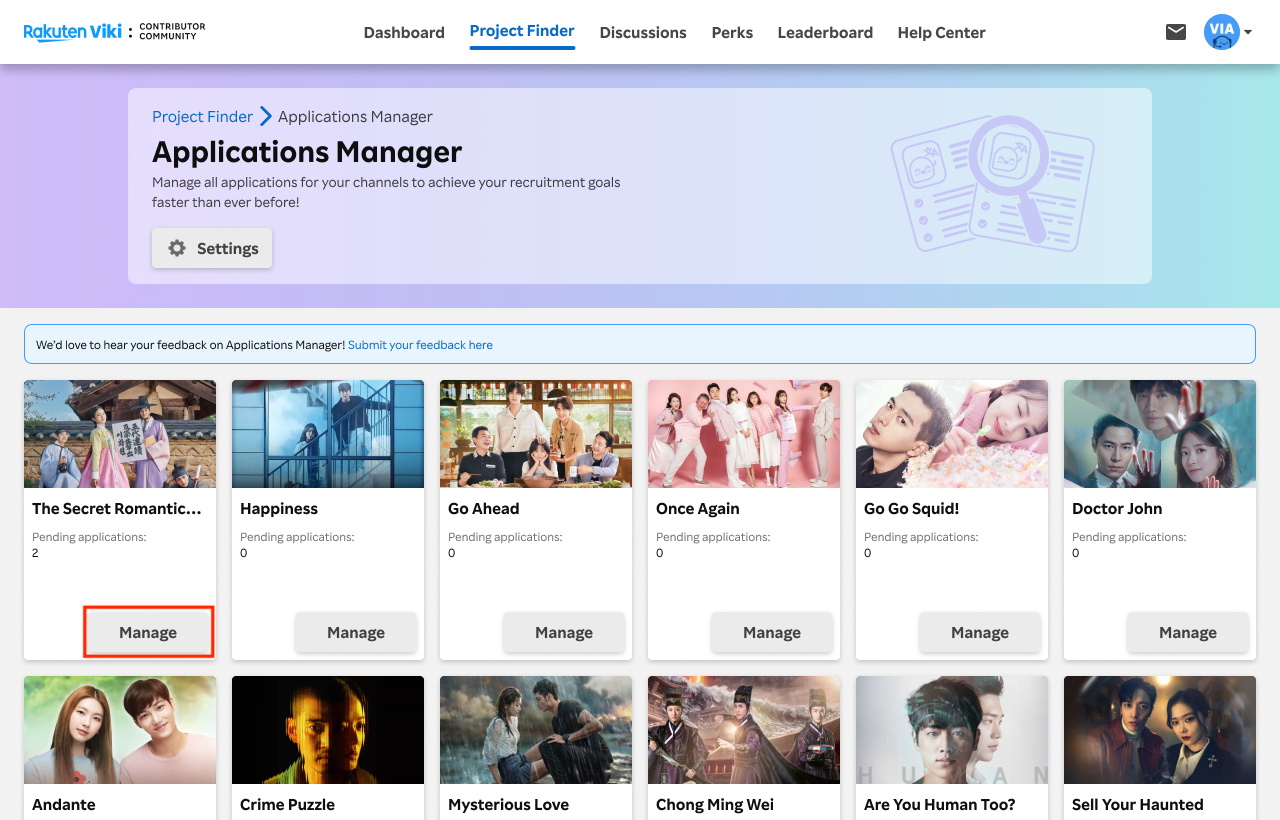Open Doctor John poster thumbnail
Viewport: 1280px width, 820px height.
[x=1160, y=434]
